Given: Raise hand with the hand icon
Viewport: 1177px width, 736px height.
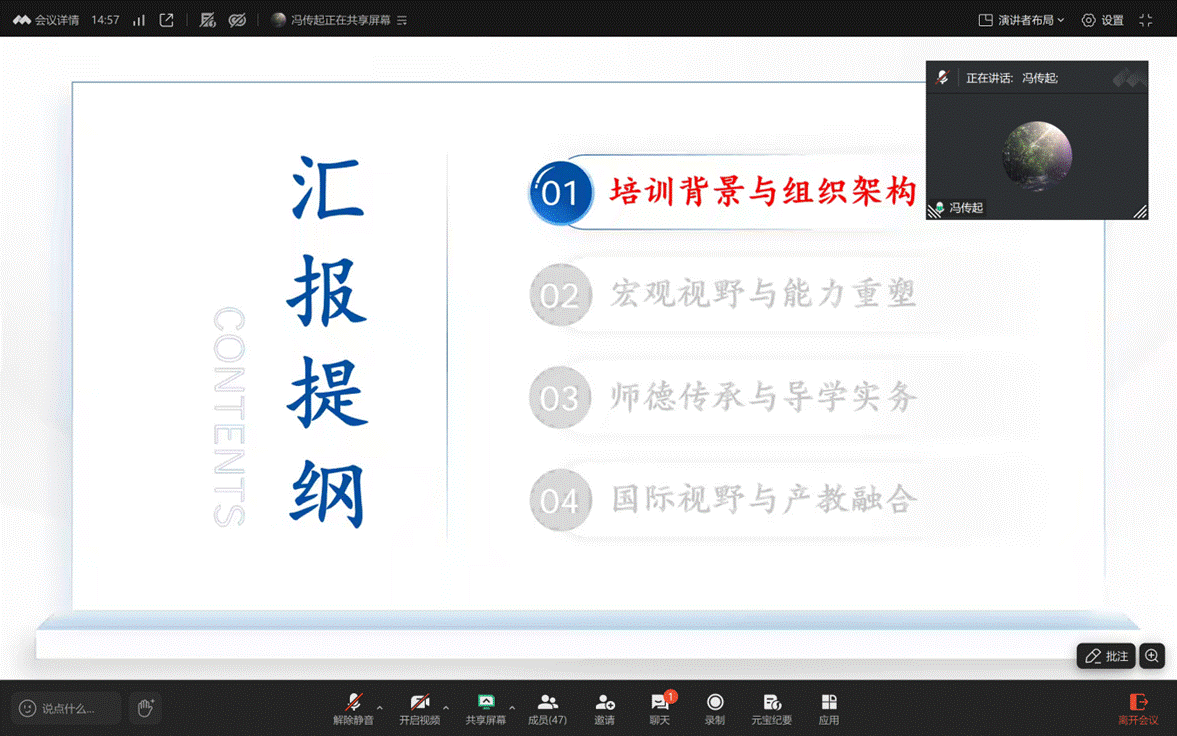Looking at the screenshot, I should (x=145, y=707).
